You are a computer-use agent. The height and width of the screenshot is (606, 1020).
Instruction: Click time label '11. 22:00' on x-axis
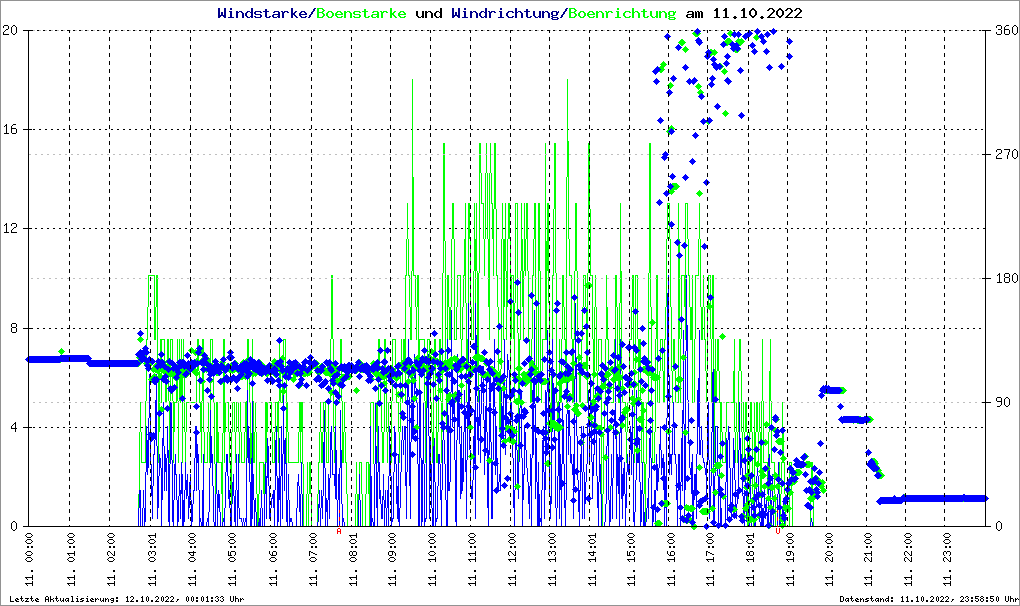[907, 560]
